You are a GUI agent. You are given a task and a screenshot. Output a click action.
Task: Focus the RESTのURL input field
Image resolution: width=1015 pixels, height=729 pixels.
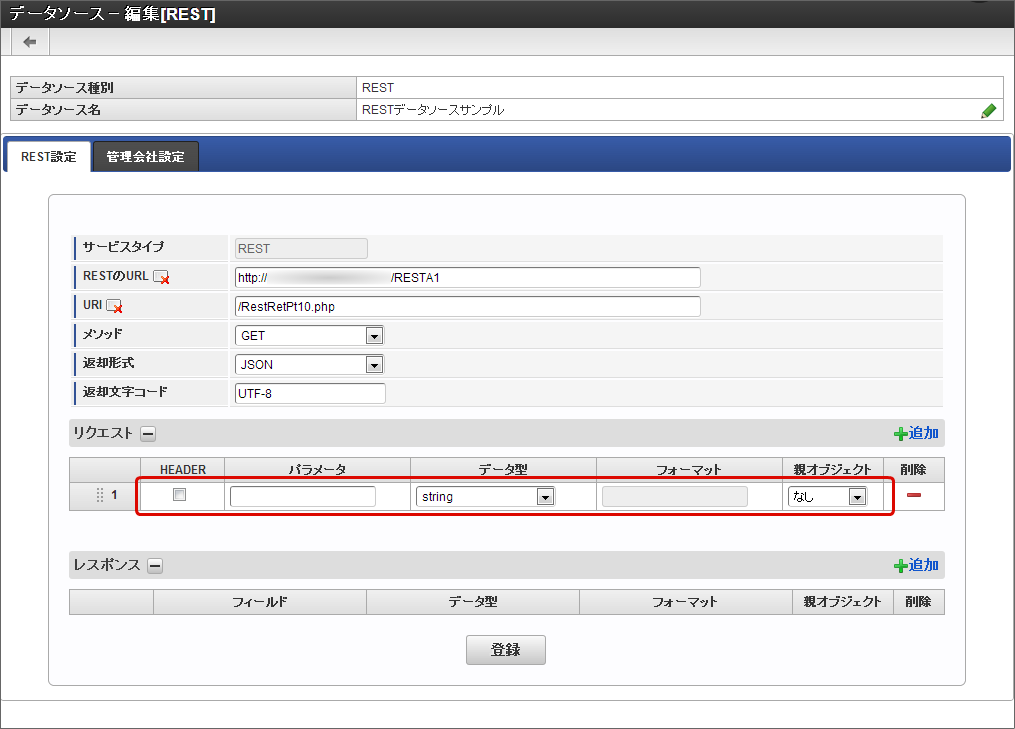467,277
